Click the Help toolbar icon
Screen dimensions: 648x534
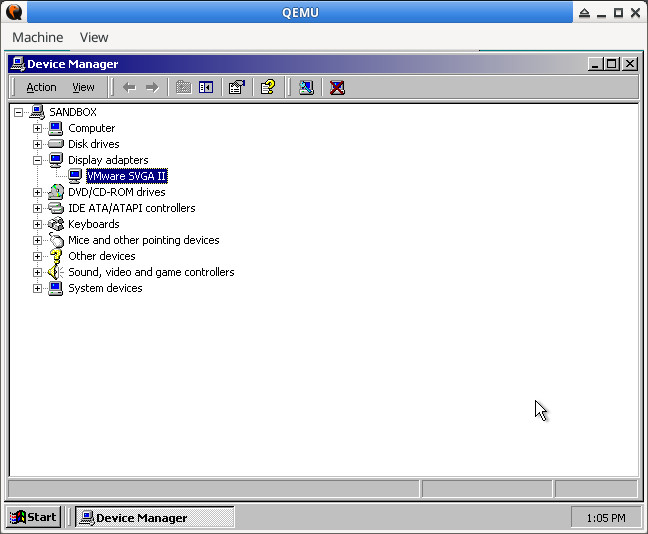pos(267,87)
